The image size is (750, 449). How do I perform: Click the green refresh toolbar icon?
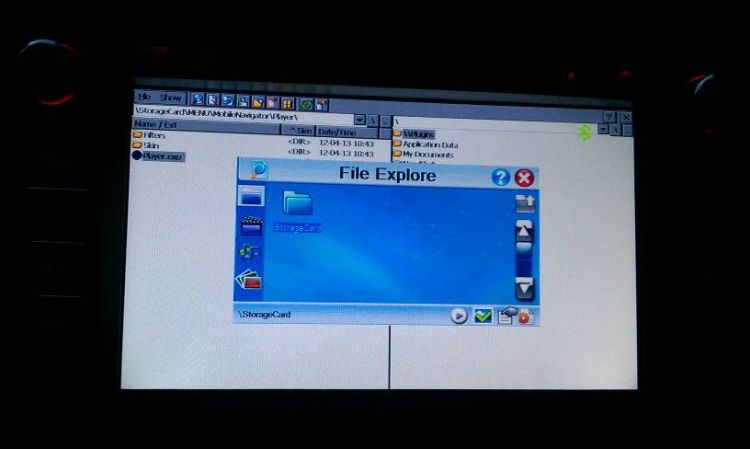click(306, 104)
